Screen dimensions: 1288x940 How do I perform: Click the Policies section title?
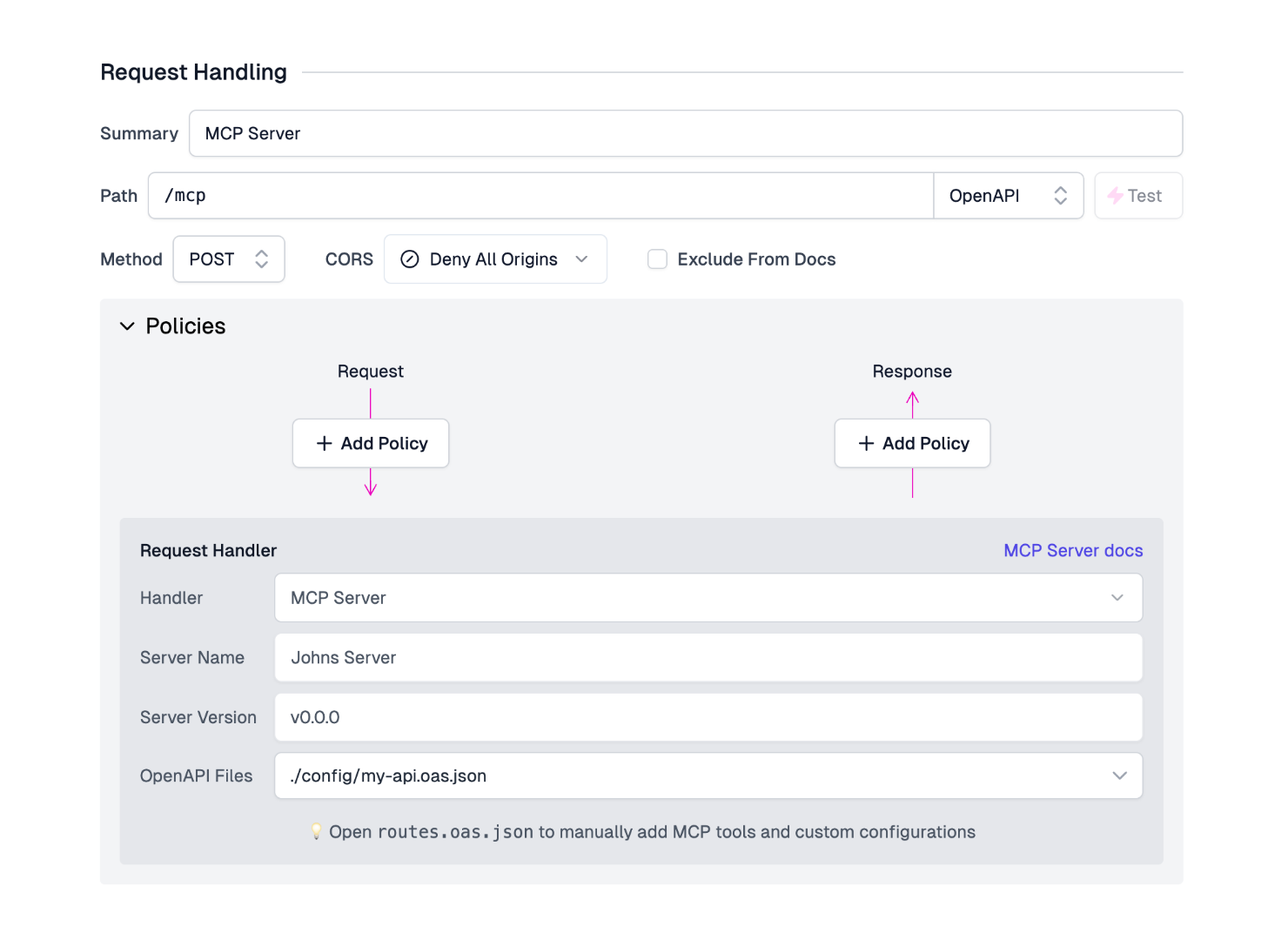point(185,326)
